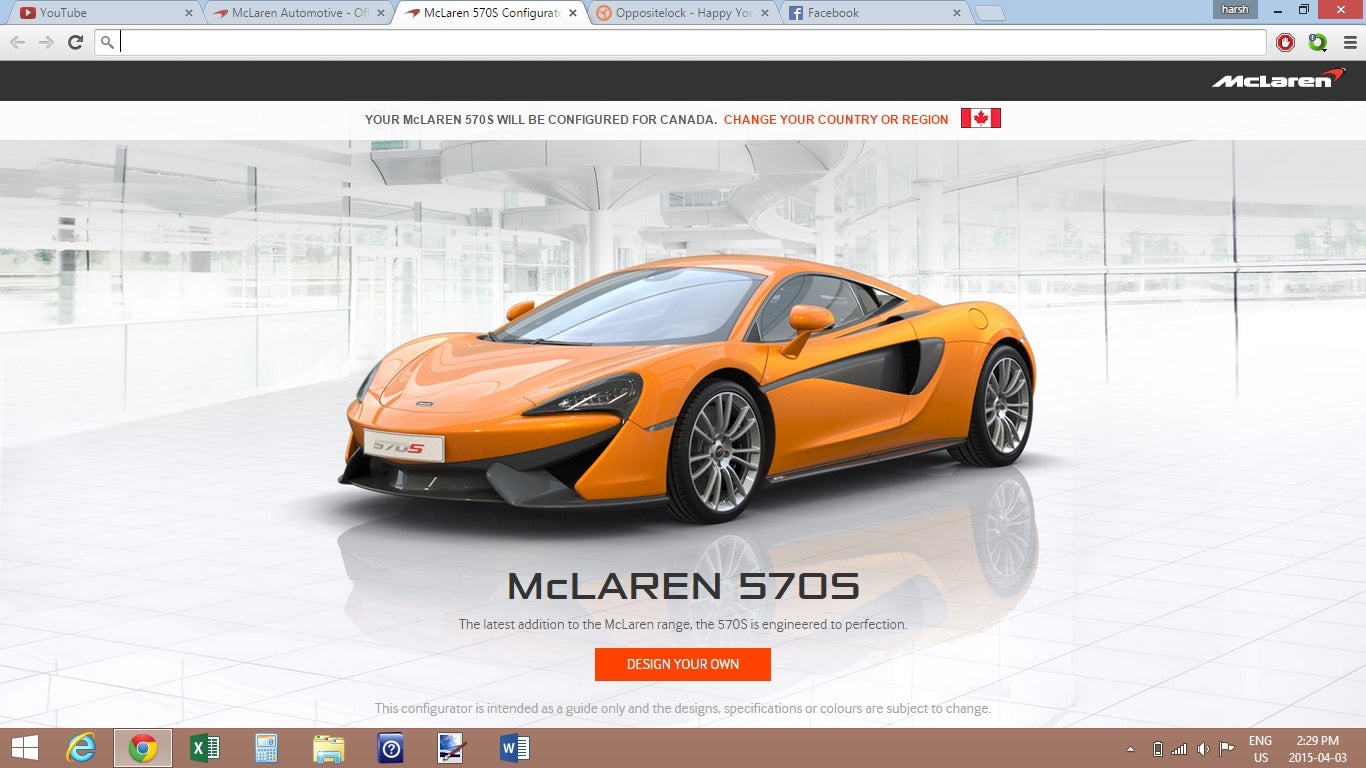1366x768 pixels.
Task: Click the DESIGN YOUR OWN button
Action: coord(683,664)
